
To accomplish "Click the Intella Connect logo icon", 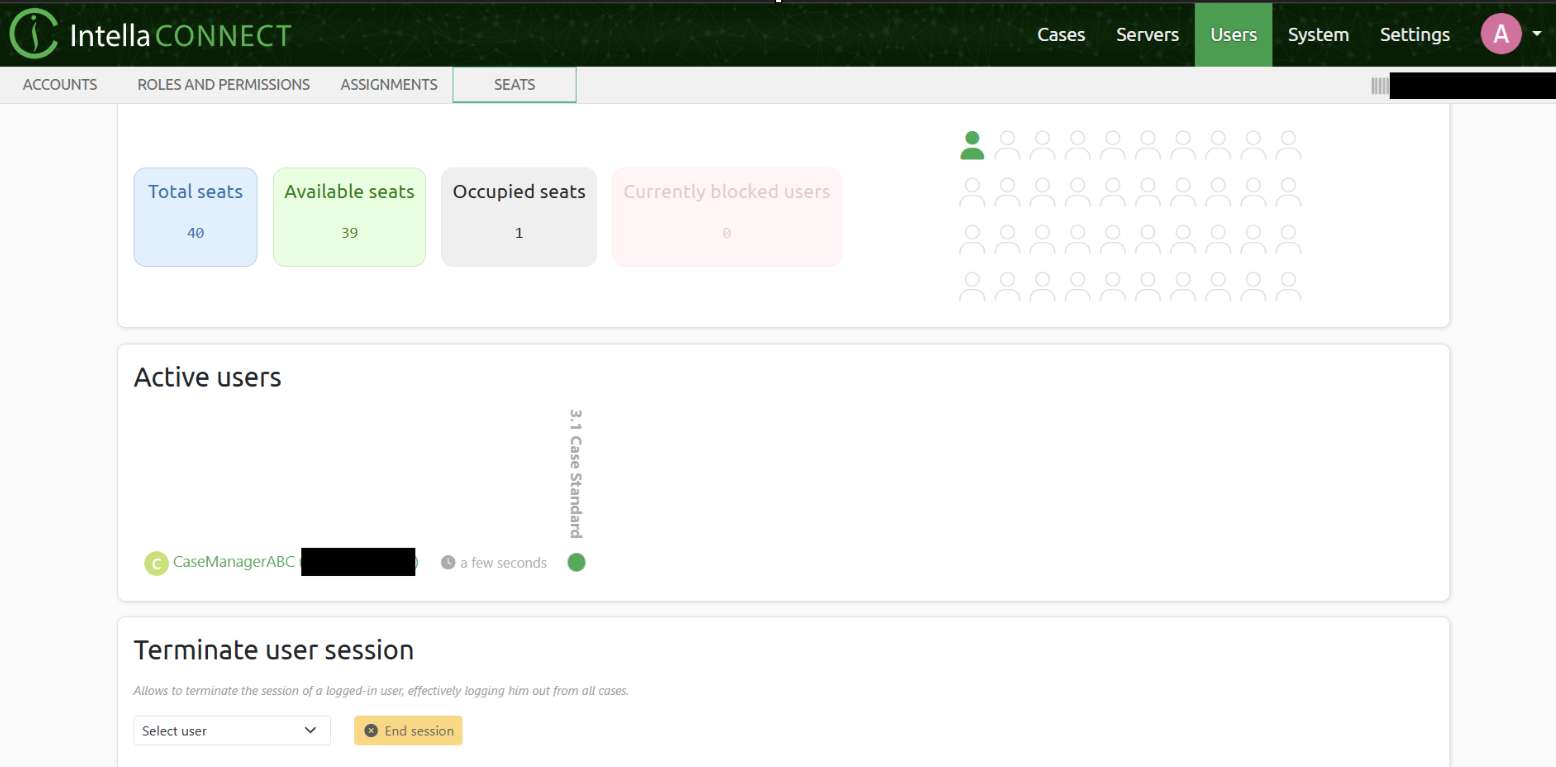I will [33, 34].
